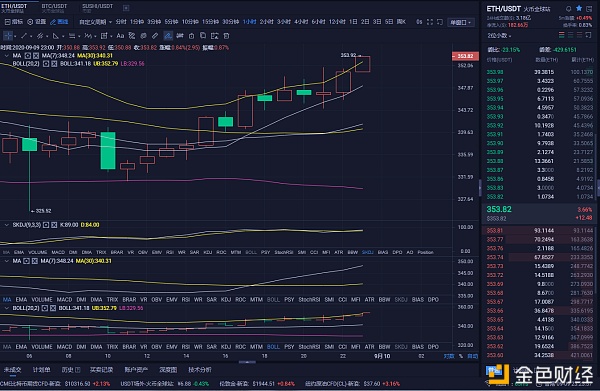This screenshot has height=391, width=600.
Task: Click the panel layout icon next to star
Action: pos(589,8)
